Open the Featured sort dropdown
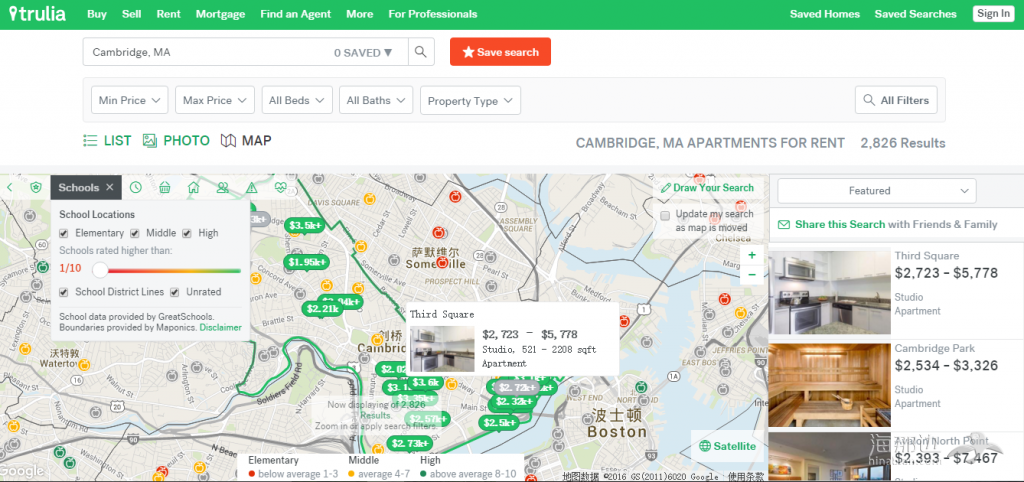The height and width of the screenshot is (482, 1024). 876,191
